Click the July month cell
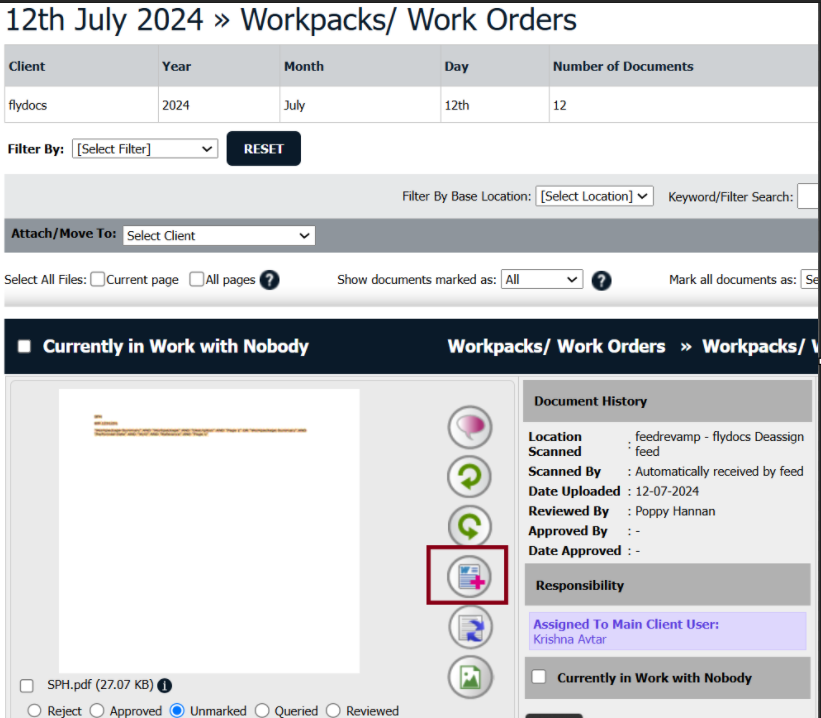 (x=360, y=105)
